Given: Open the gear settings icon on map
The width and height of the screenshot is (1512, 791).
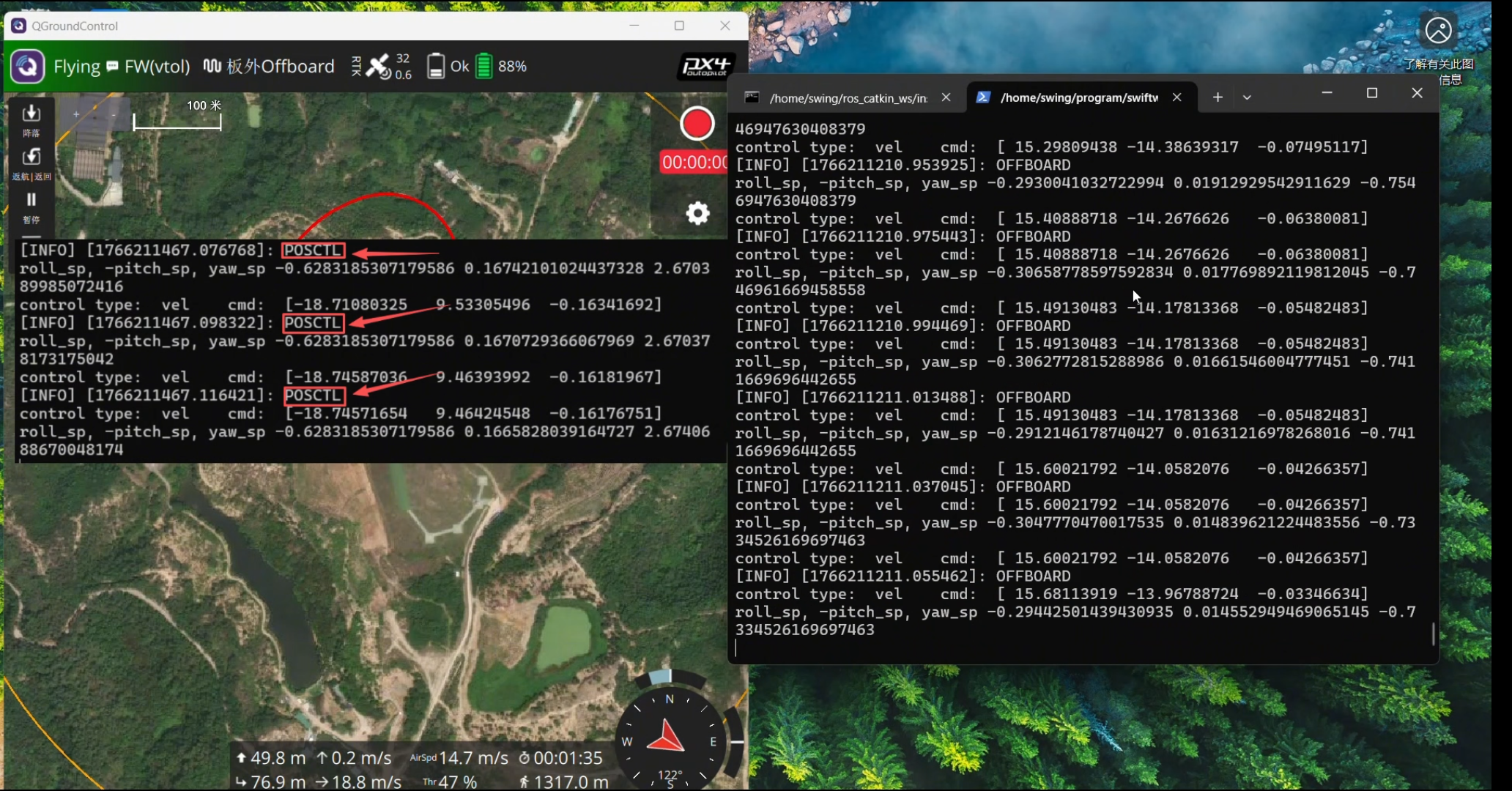Looking at the screenshot, I should tap(697, 213).
